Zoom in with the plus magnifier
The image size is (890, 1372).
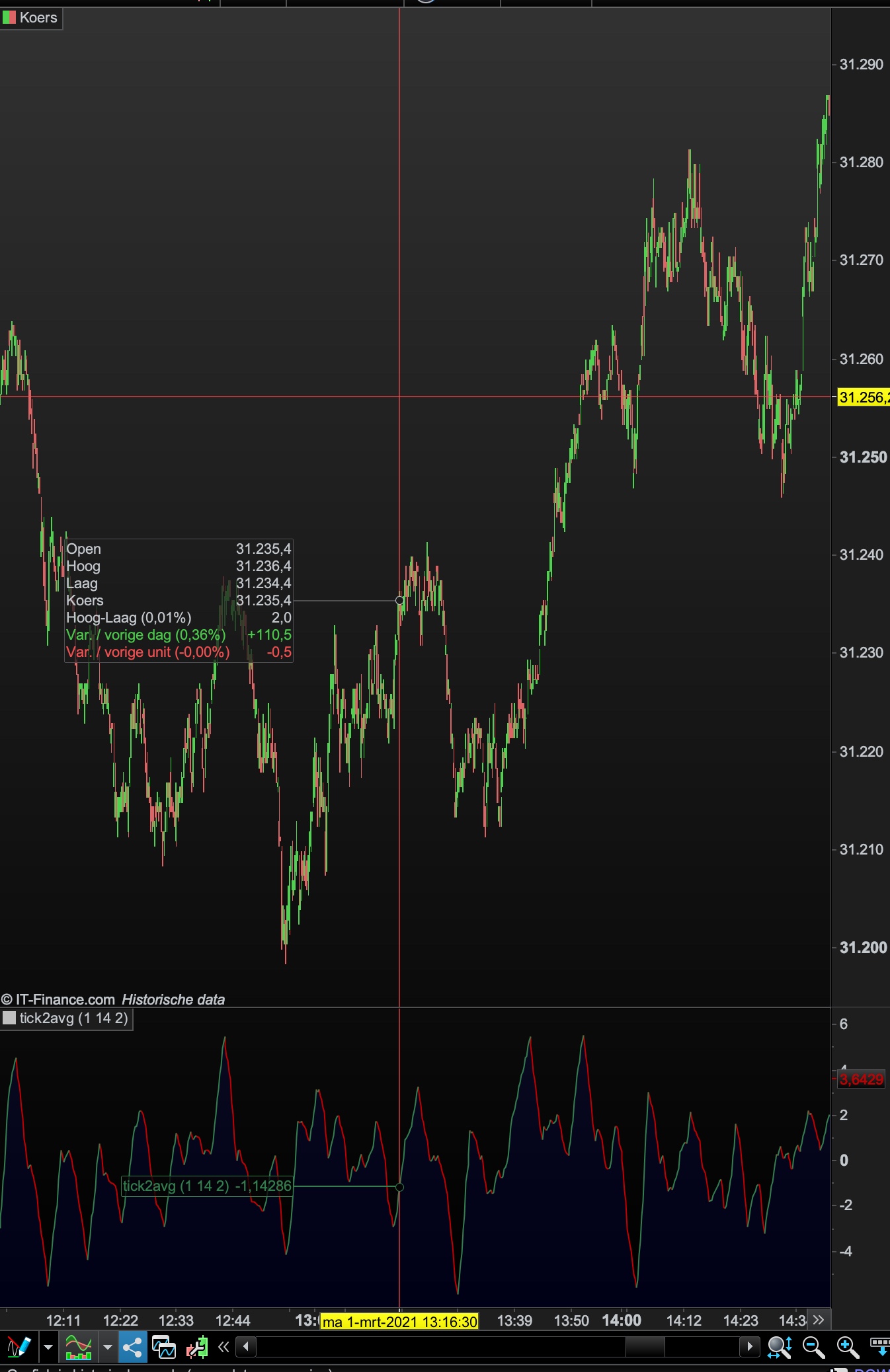click(848, 1347)
